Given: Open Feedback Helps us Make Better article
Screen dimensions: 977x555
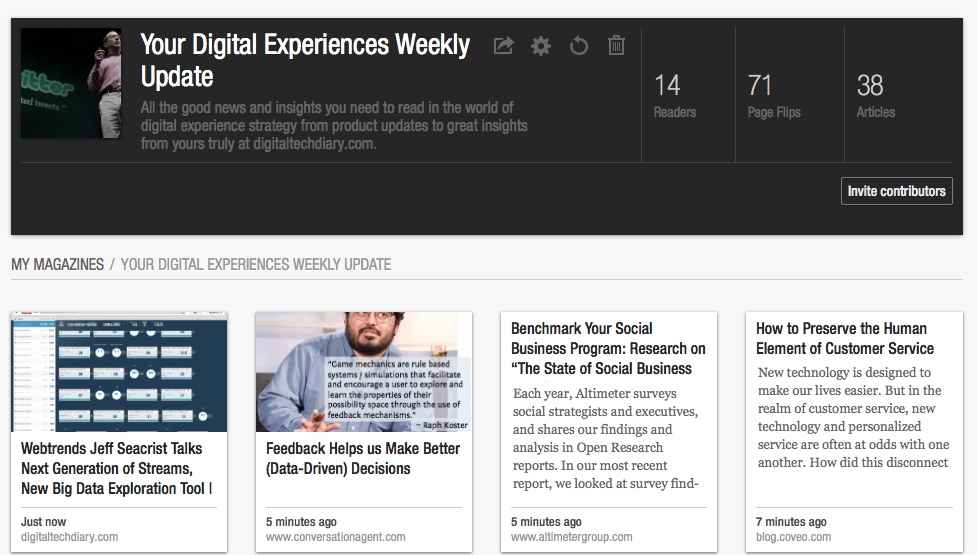Looking at the screenshot, I should pos(364,458).
